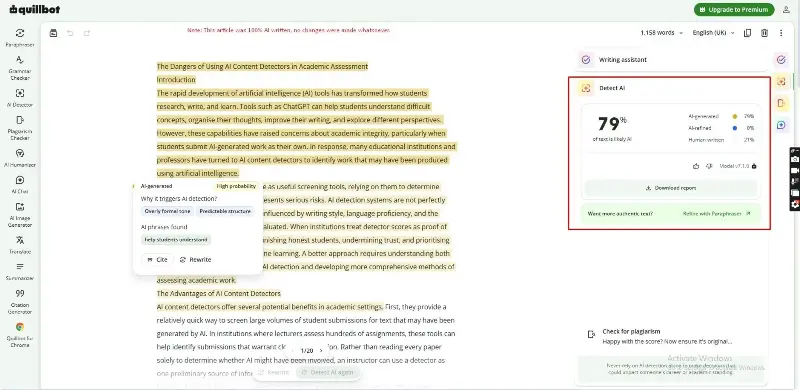Click the Model v7.1.0 lock label
Screen dimensions: 800x390
click(738, 166)
